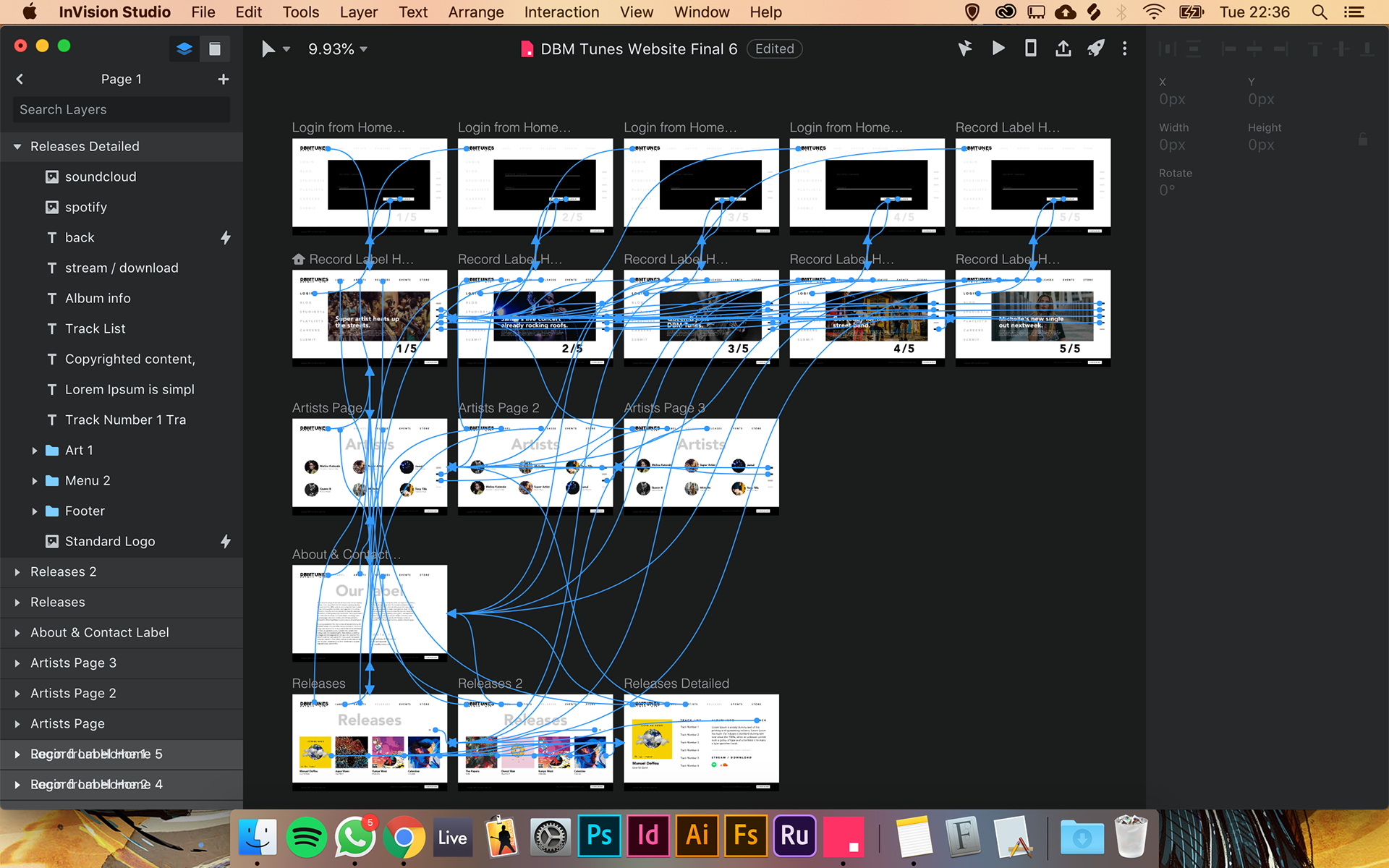Click the interaction bolt on back layer
Viewport: 1389px width, 868px height.
click(x=226, y=237)
